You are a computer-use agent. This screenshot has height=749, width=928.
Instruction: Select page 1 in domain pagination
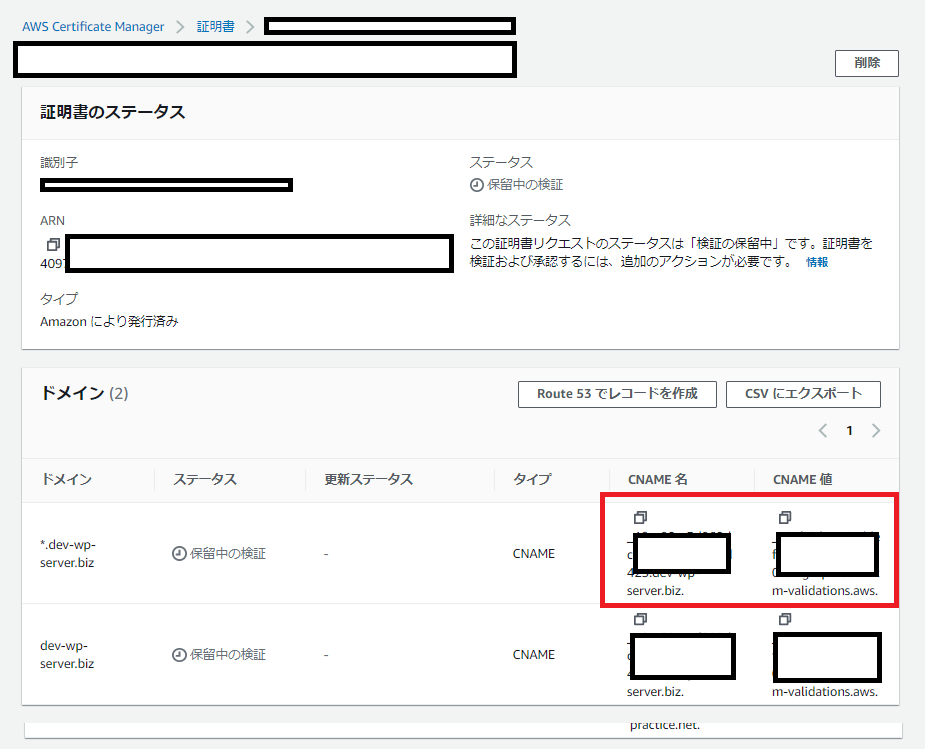[x=850, y=431]
